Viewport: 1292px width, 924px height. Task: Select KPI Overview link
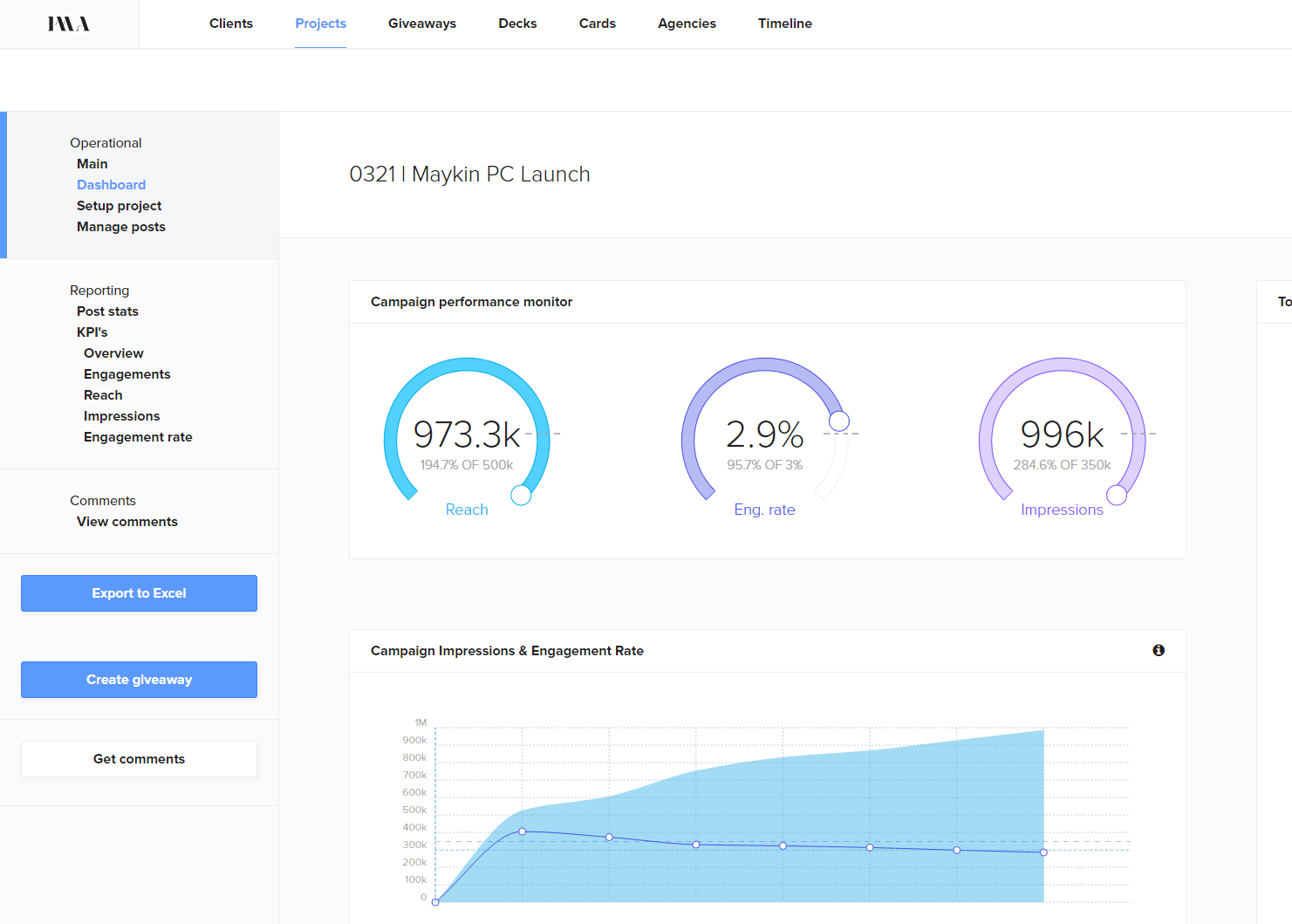point(113,353)
